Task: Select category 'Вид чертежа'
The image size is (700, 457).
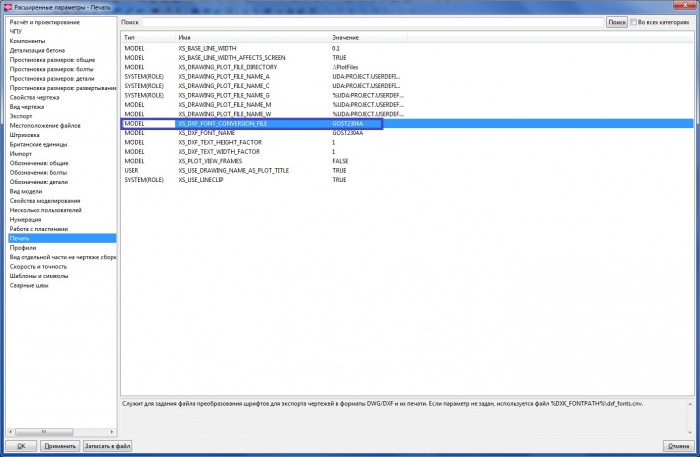Action: coord(27,107)
